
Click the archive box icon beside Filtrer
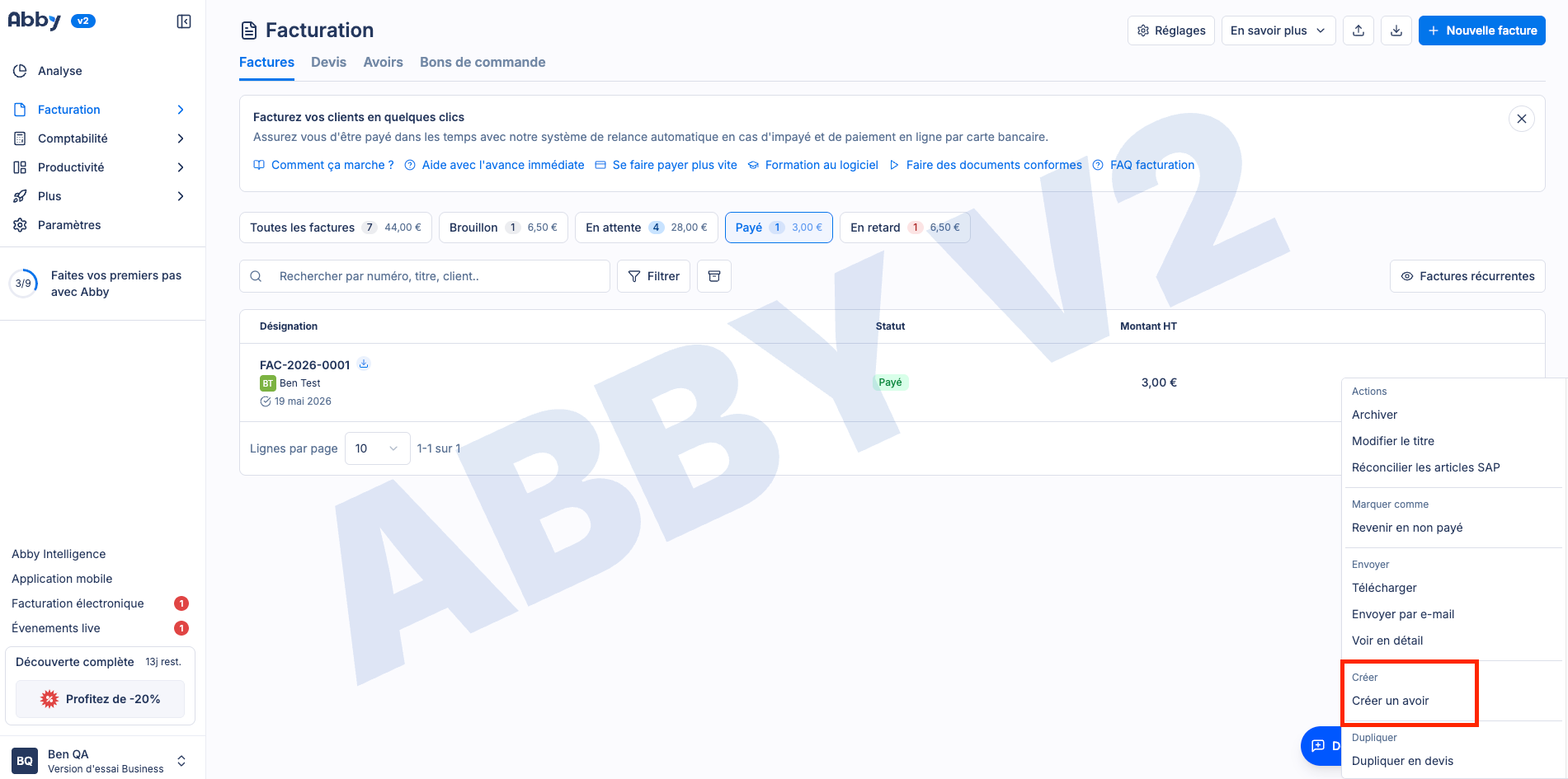coord(714,276)
